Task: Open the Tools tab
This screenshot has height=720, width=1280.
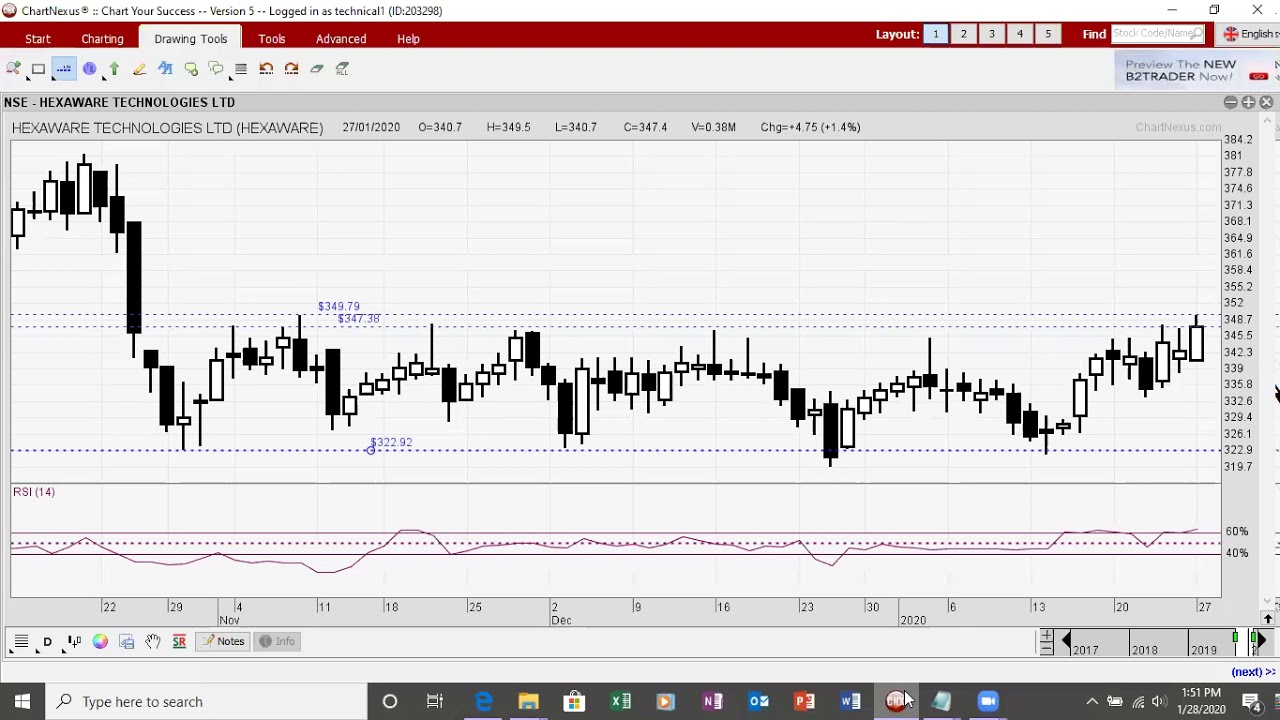Action: coord(272,39)
